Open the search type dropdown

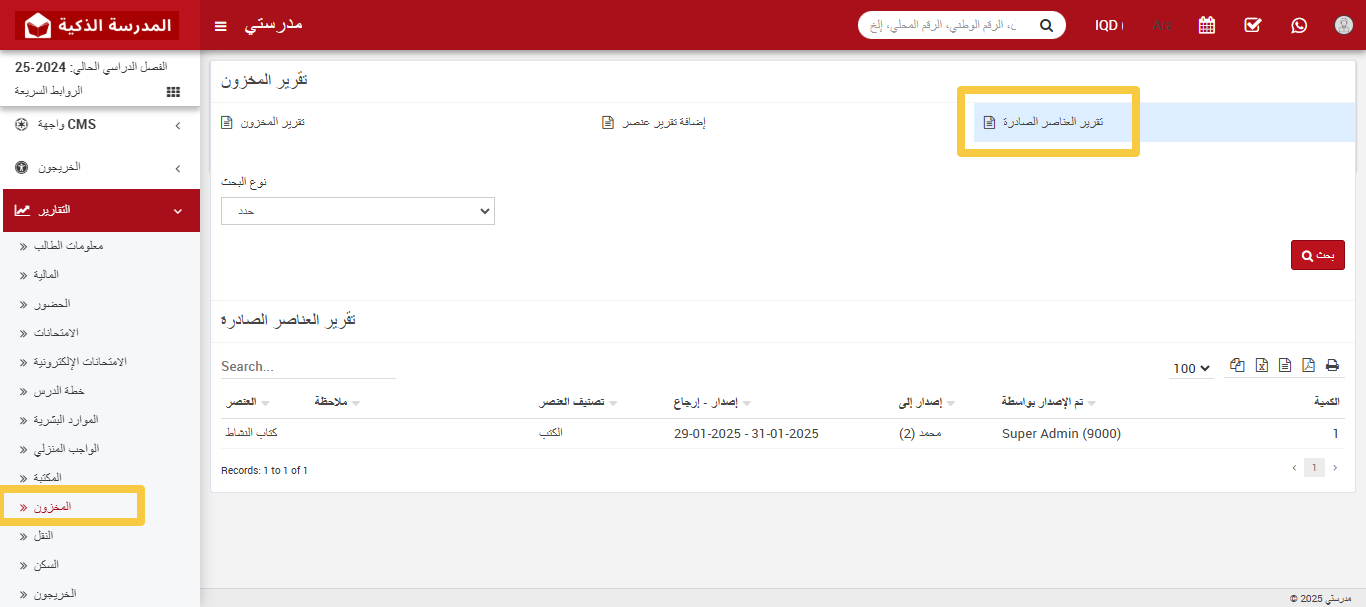[357, 211]
